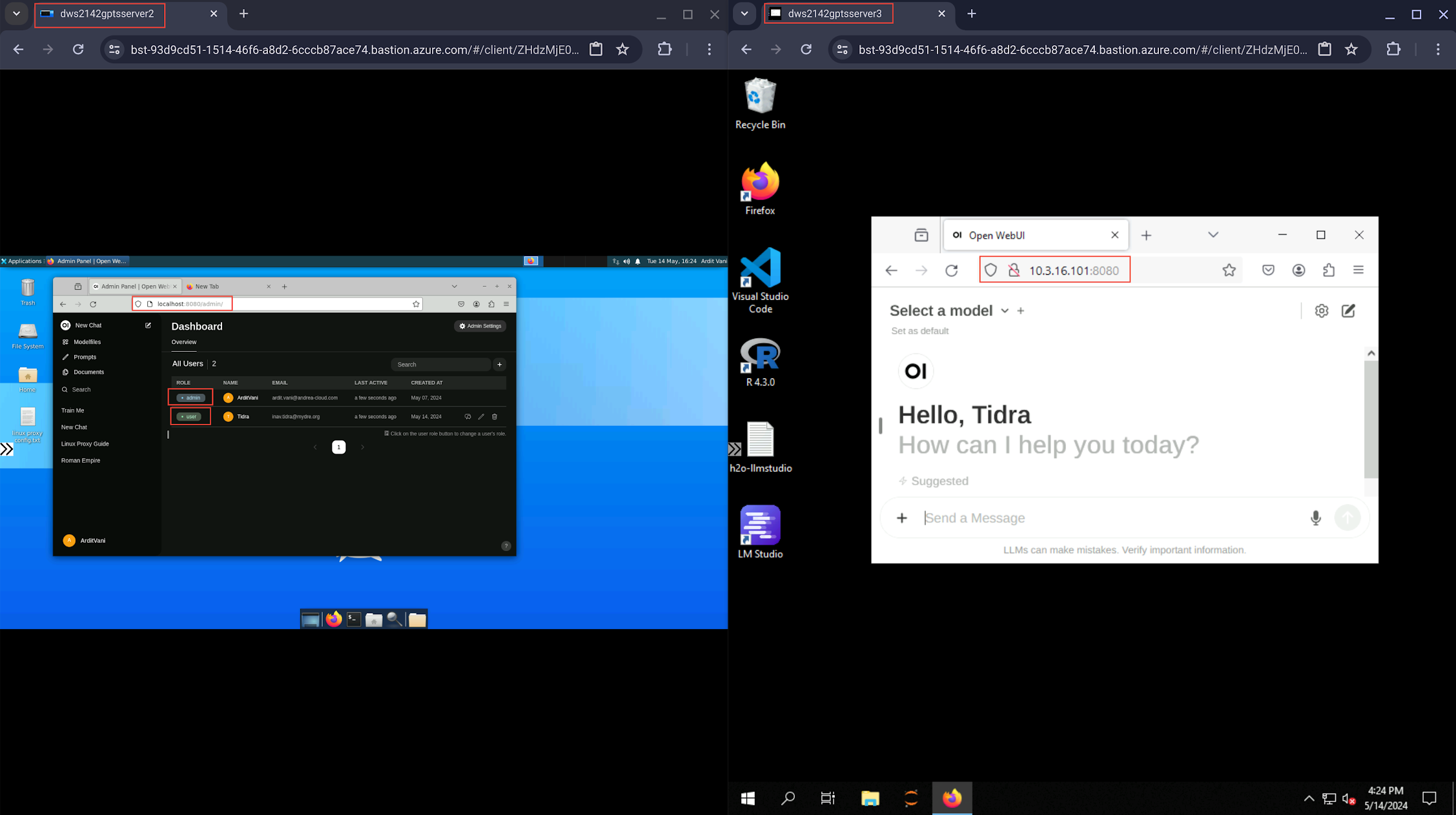Click the new chat edit icon in Open WebUI
The height and width of the screenshot is (815, 1456).
pyautogui.click(x=1349, y=311)
